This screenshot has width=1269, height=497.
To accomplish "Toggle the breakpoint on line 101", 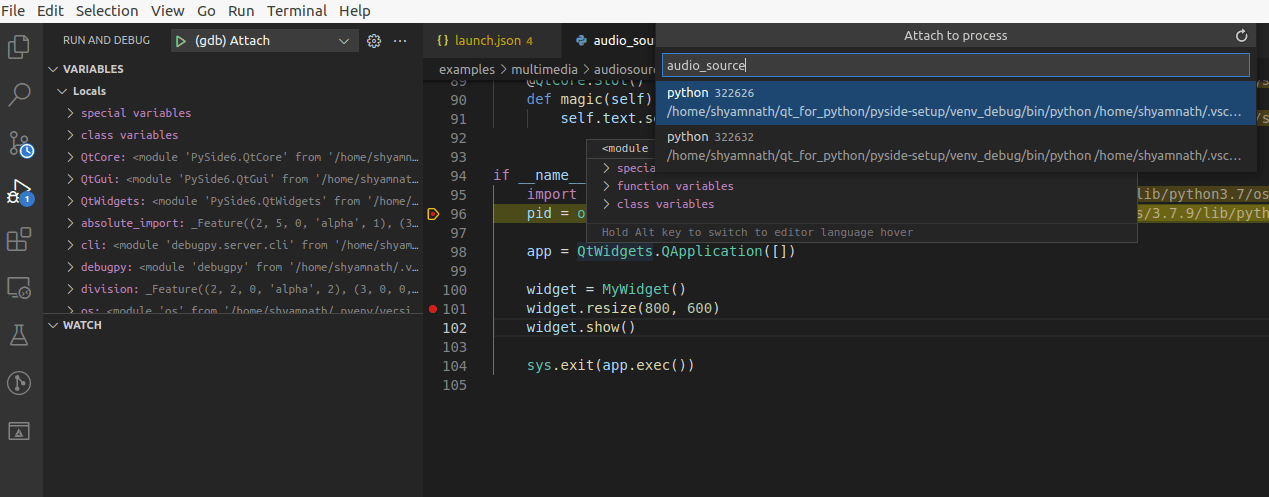I will click(x=433, y=309).
